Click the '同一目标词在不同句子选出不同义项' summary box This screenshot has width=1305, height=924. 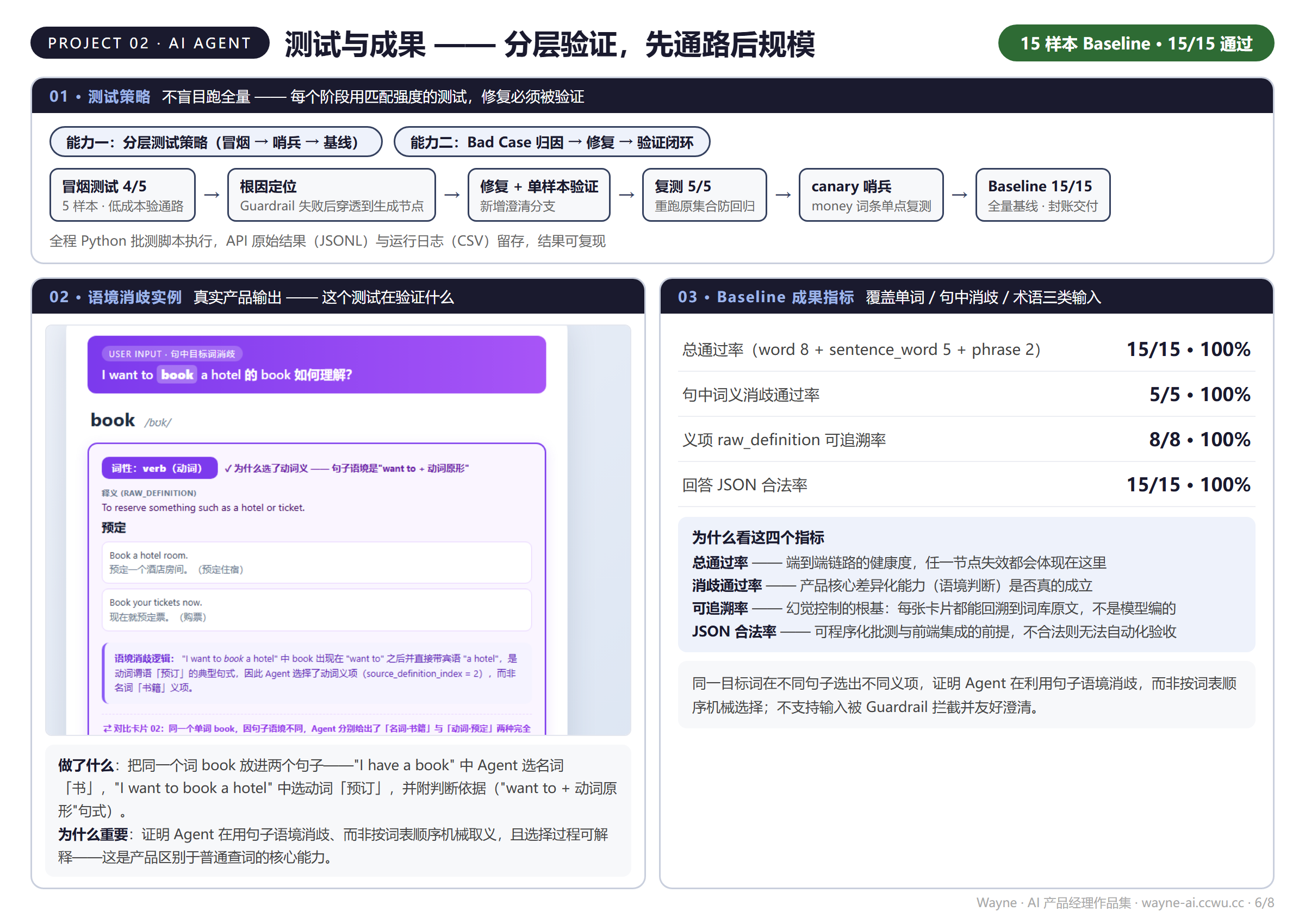pos(966,695)
